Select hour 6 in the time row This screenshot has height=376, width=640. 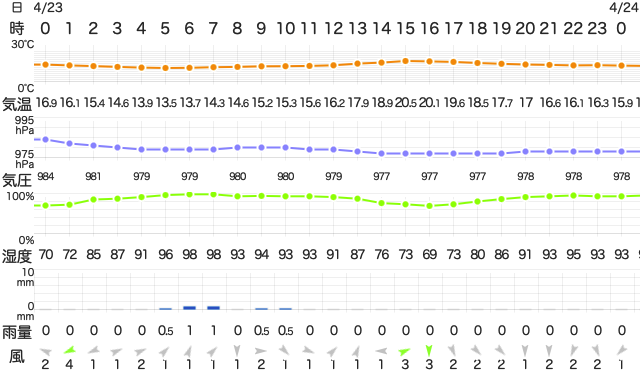click(x=189, y=29)
